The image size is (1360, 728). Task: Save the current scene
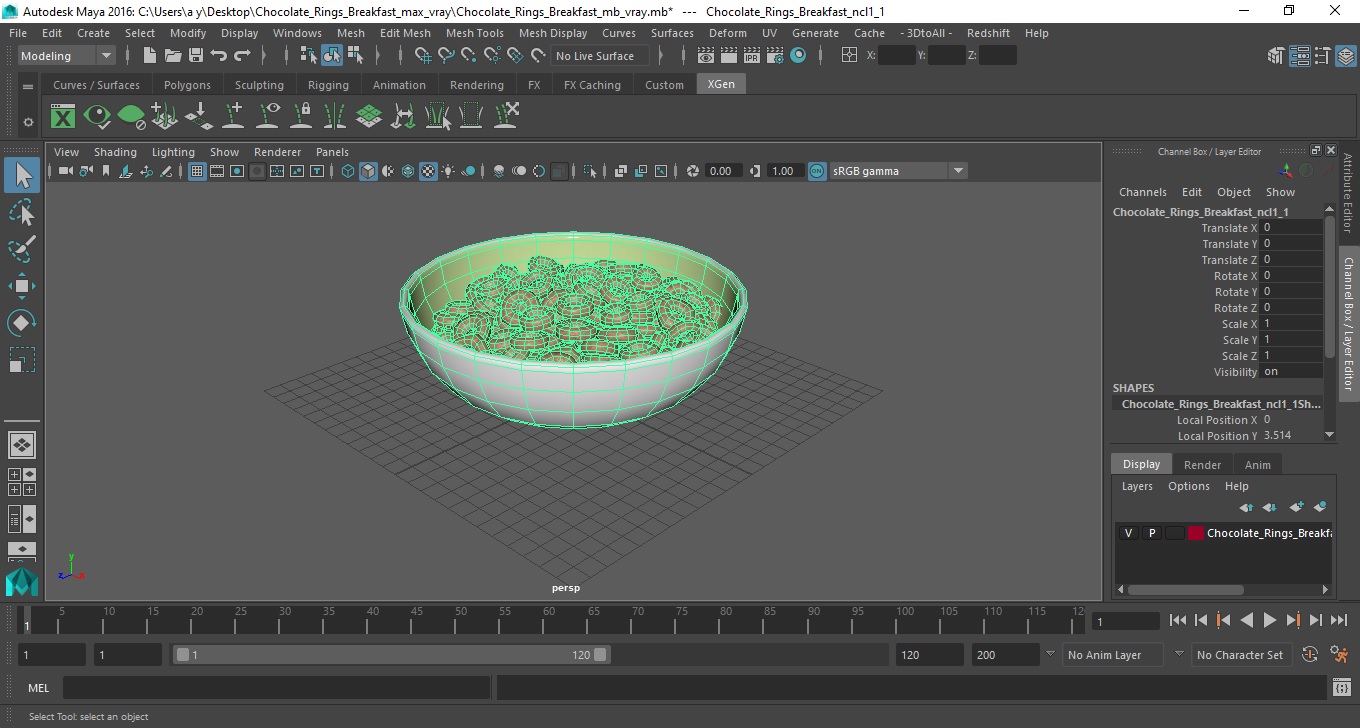coord(195,56)
